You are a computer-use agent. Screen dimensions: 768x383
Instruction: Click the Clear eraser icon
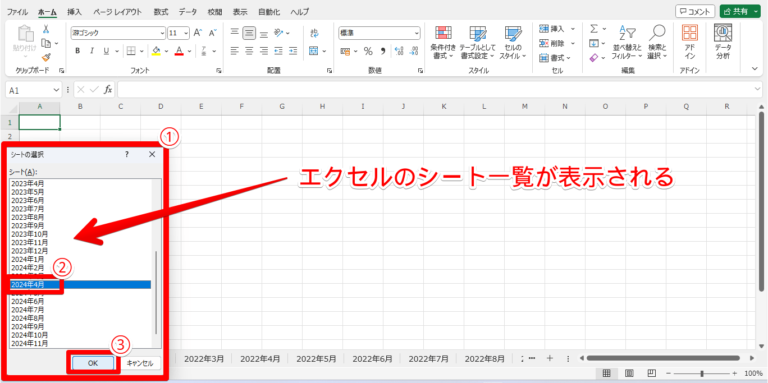pyautogui.click(x=594, y=57)
